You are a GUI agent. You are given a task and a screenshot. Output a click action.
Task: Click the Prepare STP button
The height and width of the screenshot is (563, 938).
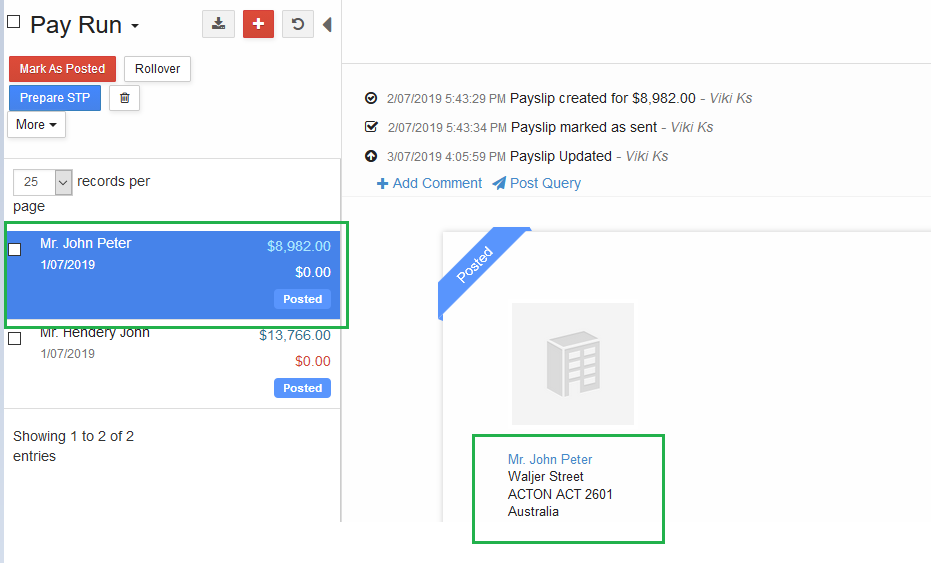tap(55, 98)
